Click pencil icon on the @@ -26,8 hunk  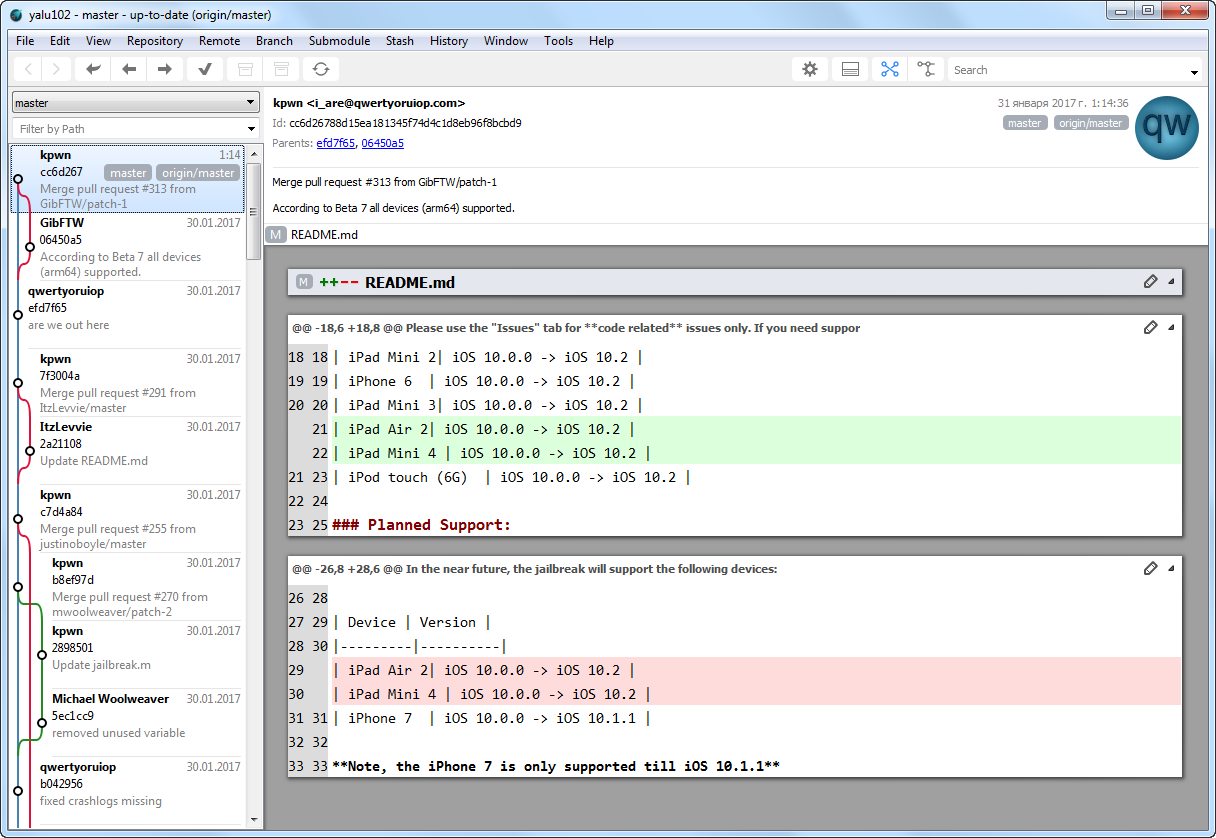click(1151, 568)
